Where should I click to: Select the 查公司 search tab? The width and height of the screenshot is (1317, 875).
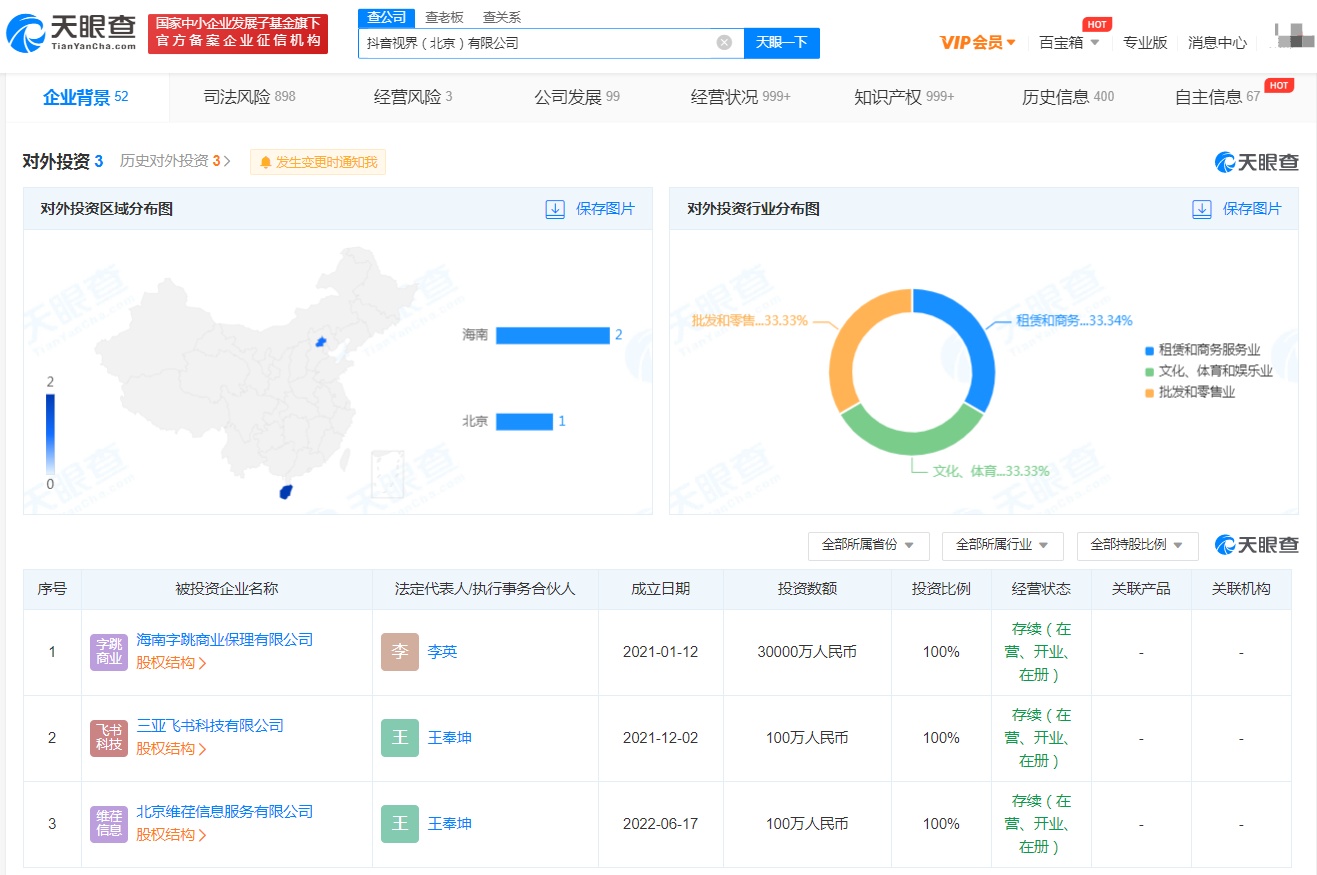[386, 17]
